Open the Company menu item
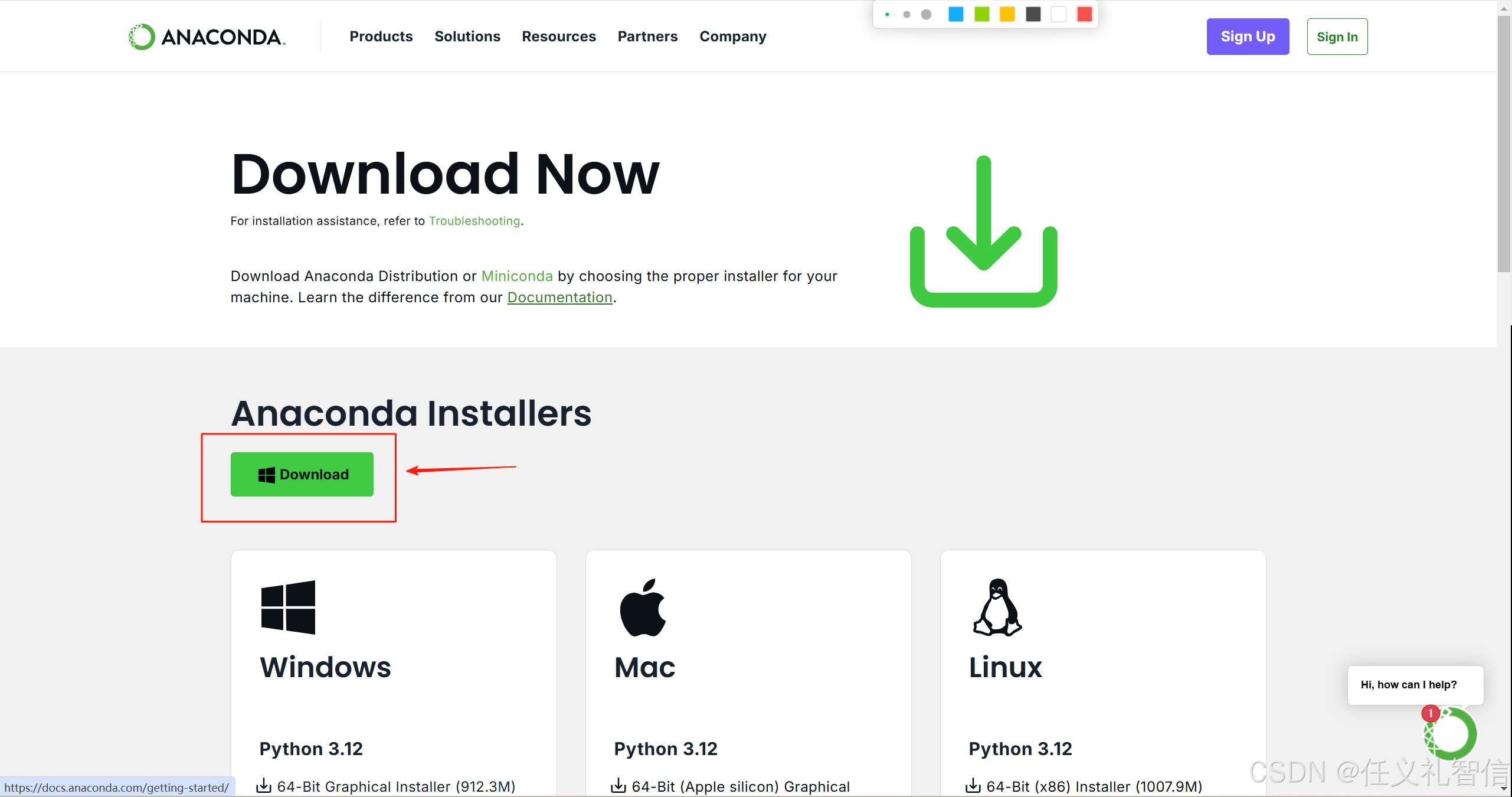This screenshot has height=797, width=1512. point(732,37)
